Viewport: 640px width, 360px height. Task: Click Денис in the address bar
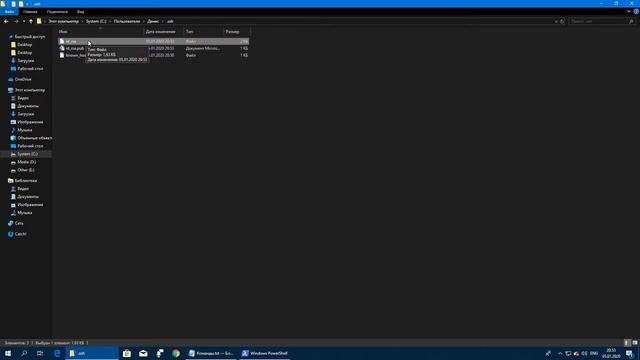[153, 21]
